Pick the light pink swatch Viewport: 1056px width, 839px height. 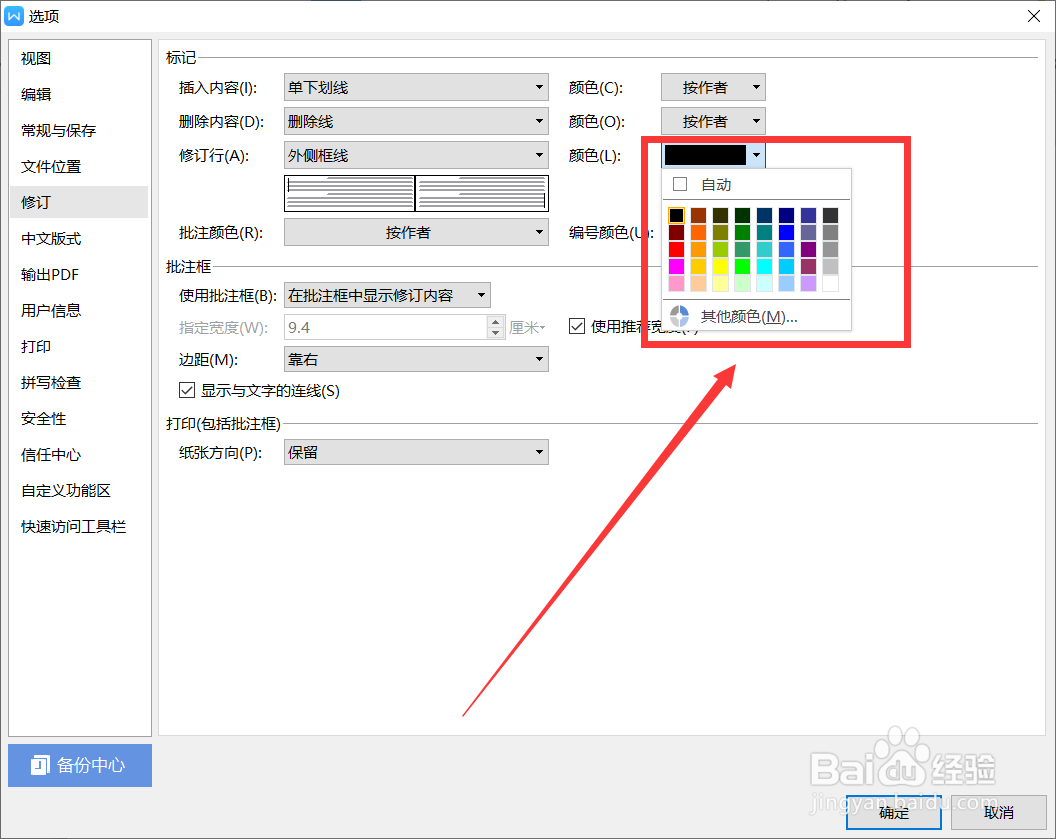click(676, 283)
